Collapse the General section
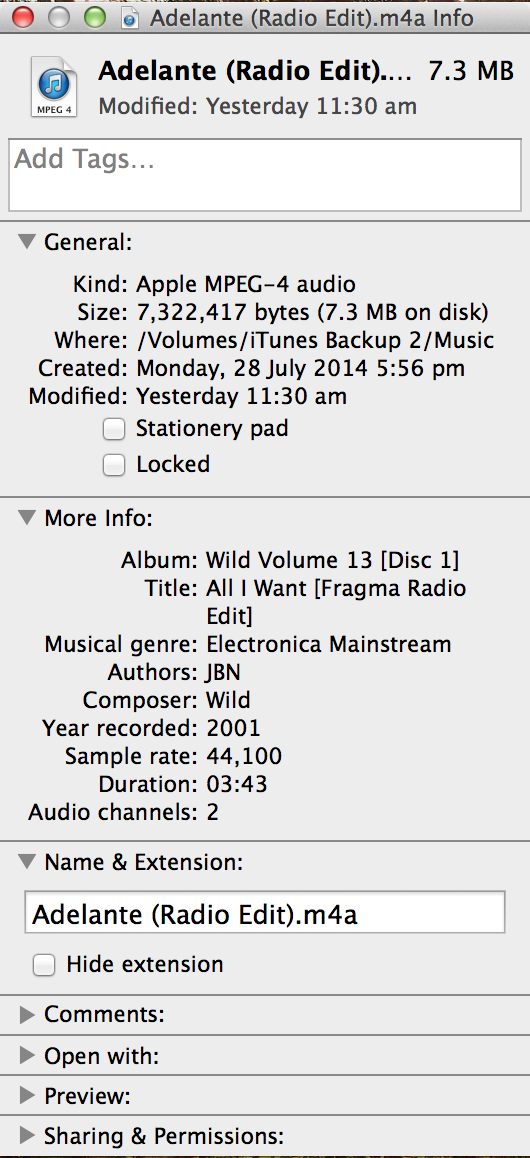Image resolution: width=530 pixels, height=1158 pixels. (x=27, y=241)
